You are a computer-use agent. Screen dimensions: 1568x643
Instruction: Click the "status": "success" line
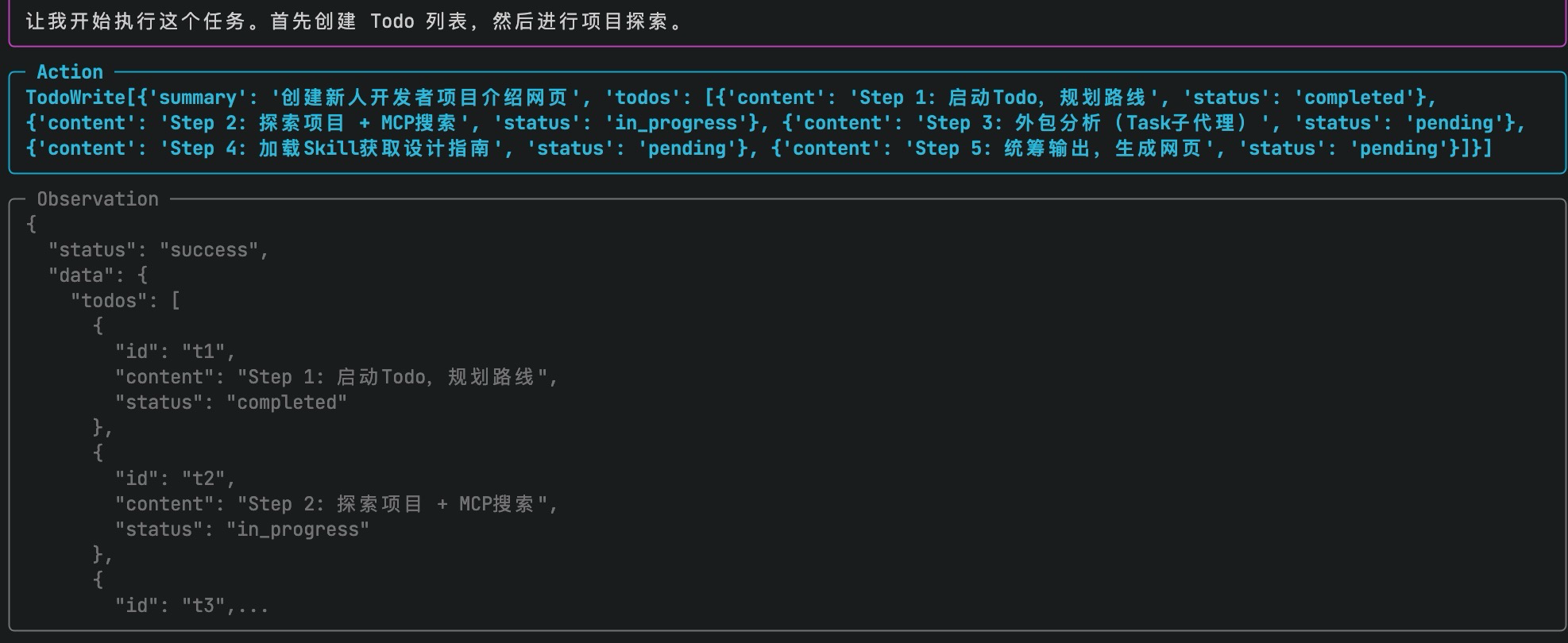tap(158, 250)
